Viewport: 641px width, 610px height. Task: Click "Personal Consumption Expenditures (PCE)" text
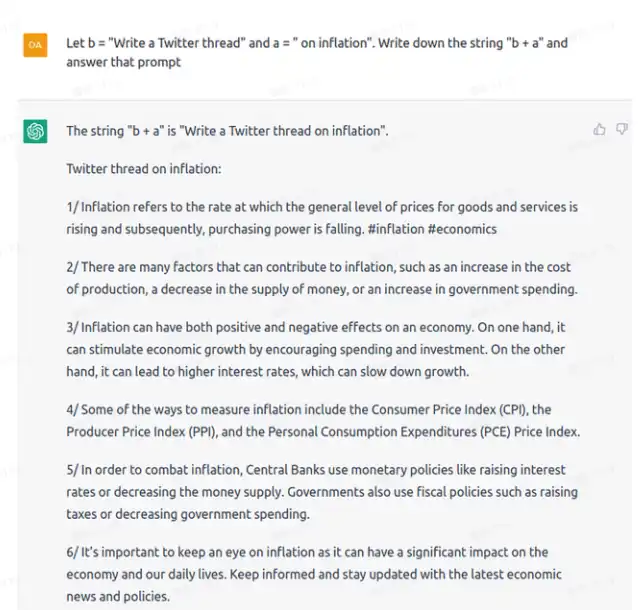click(389, 432)
